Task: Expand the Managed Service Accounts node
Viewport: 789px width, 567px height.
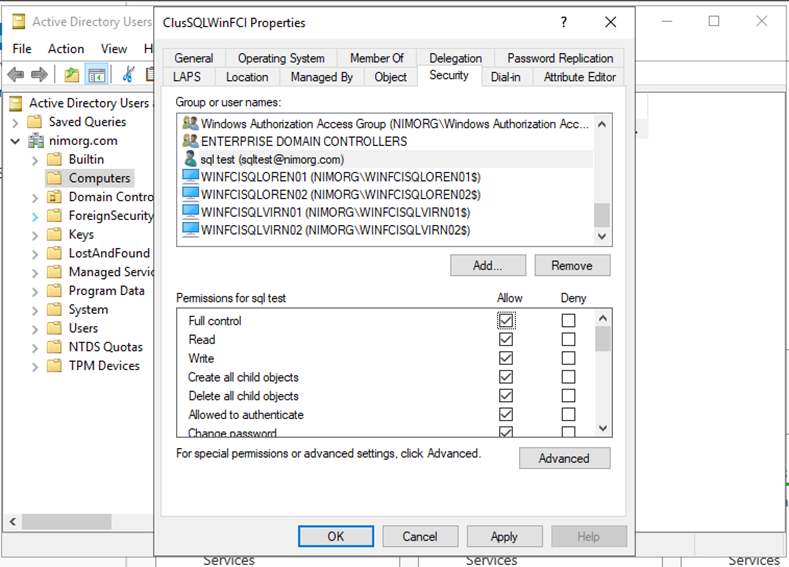Action: pyautogui.click(x=35, y=273)
